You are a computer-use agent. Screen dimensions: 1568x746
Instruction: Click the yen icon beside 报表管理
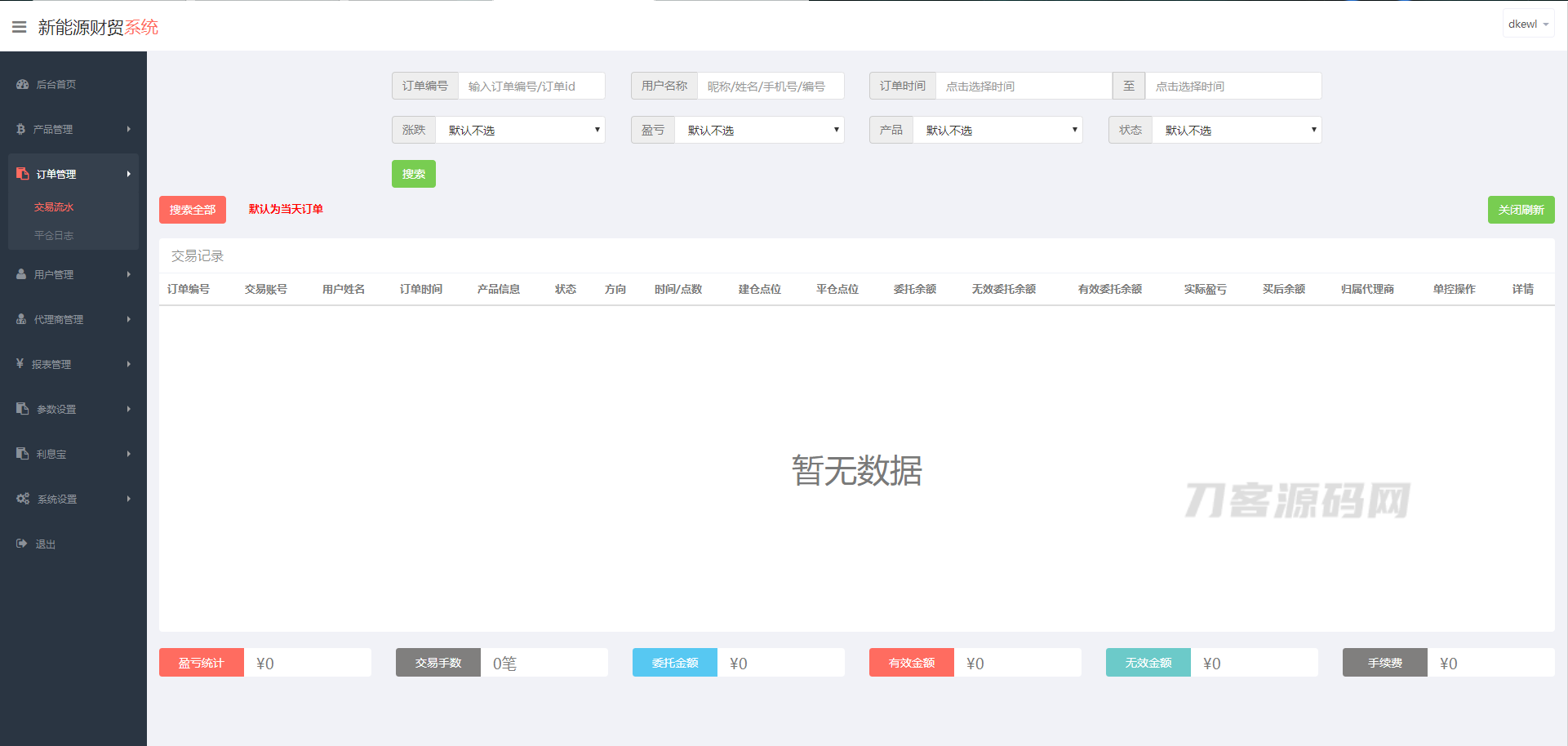pyautogui.click(x=20, y=364)
